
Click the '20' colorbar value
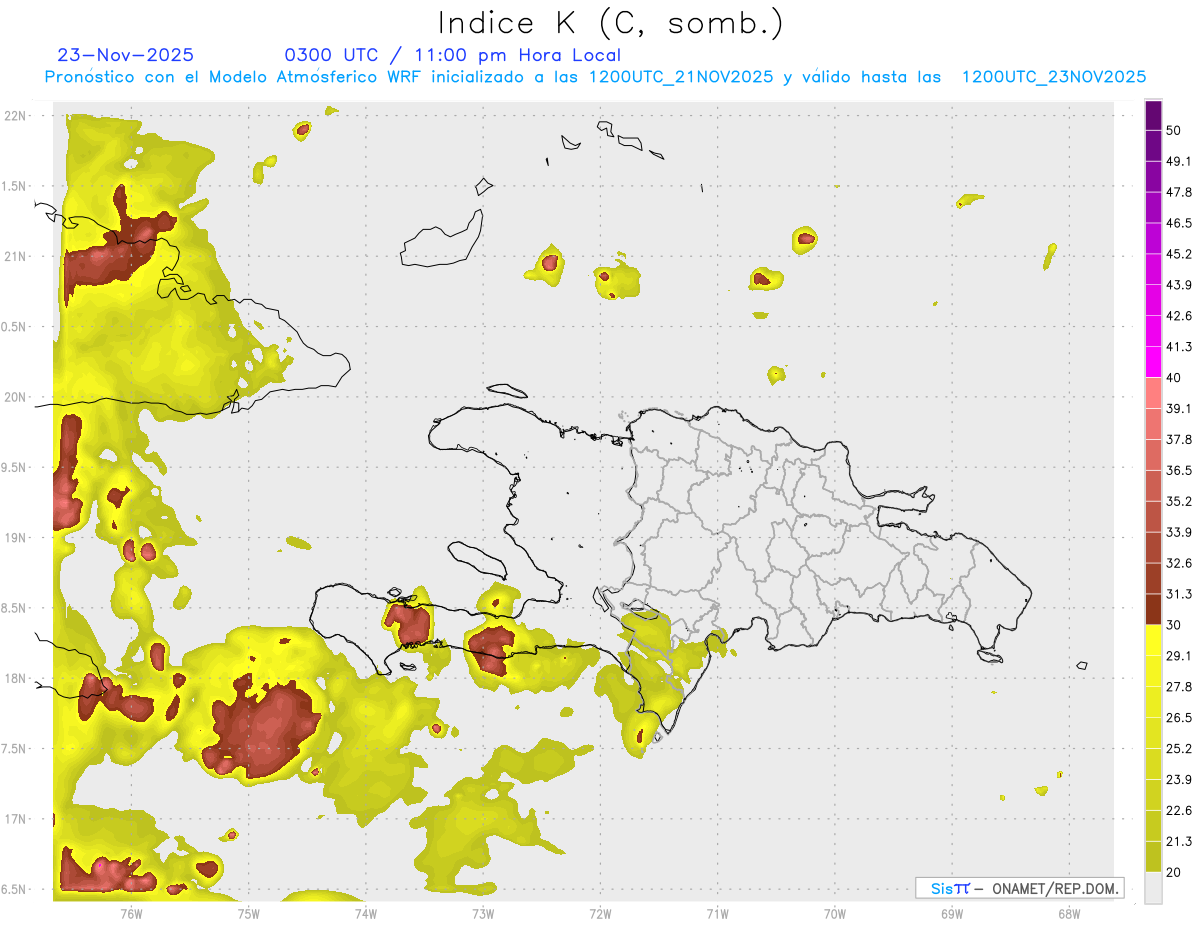pyautogui.click(x=1174, y=872)
